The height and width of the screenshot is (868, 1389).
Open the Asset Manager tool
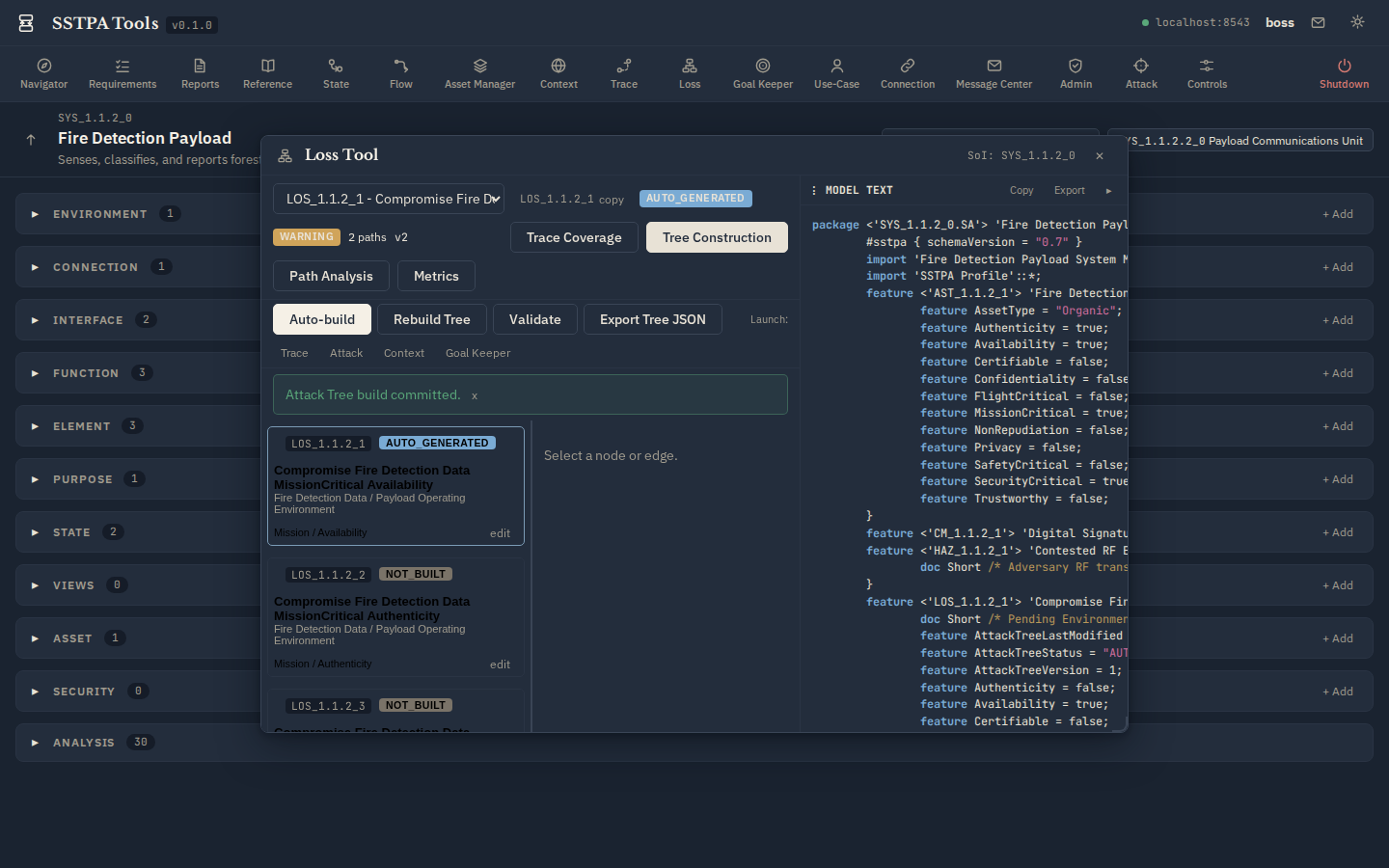479,73
